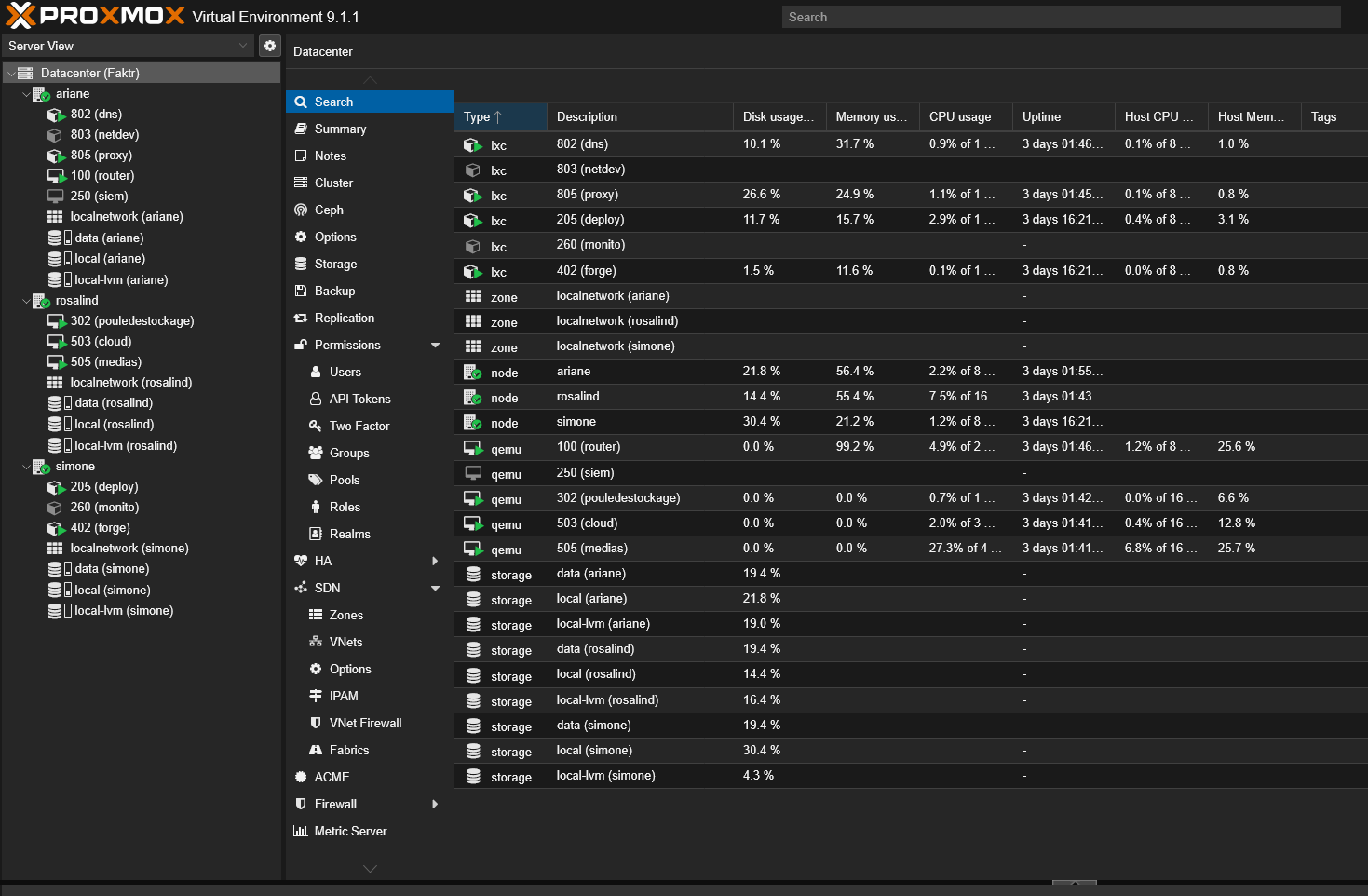Click the Search input field at the top
This screenshot has width=1368, height=896.
click(x=1060, y=17)
